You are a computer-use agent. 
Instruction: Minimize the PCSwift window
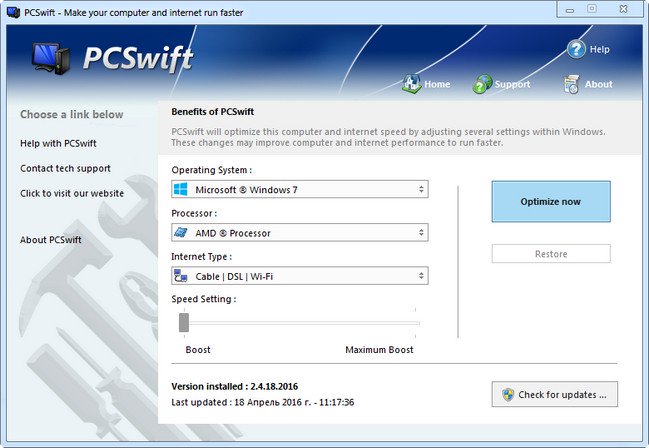[x=570, y=10]
